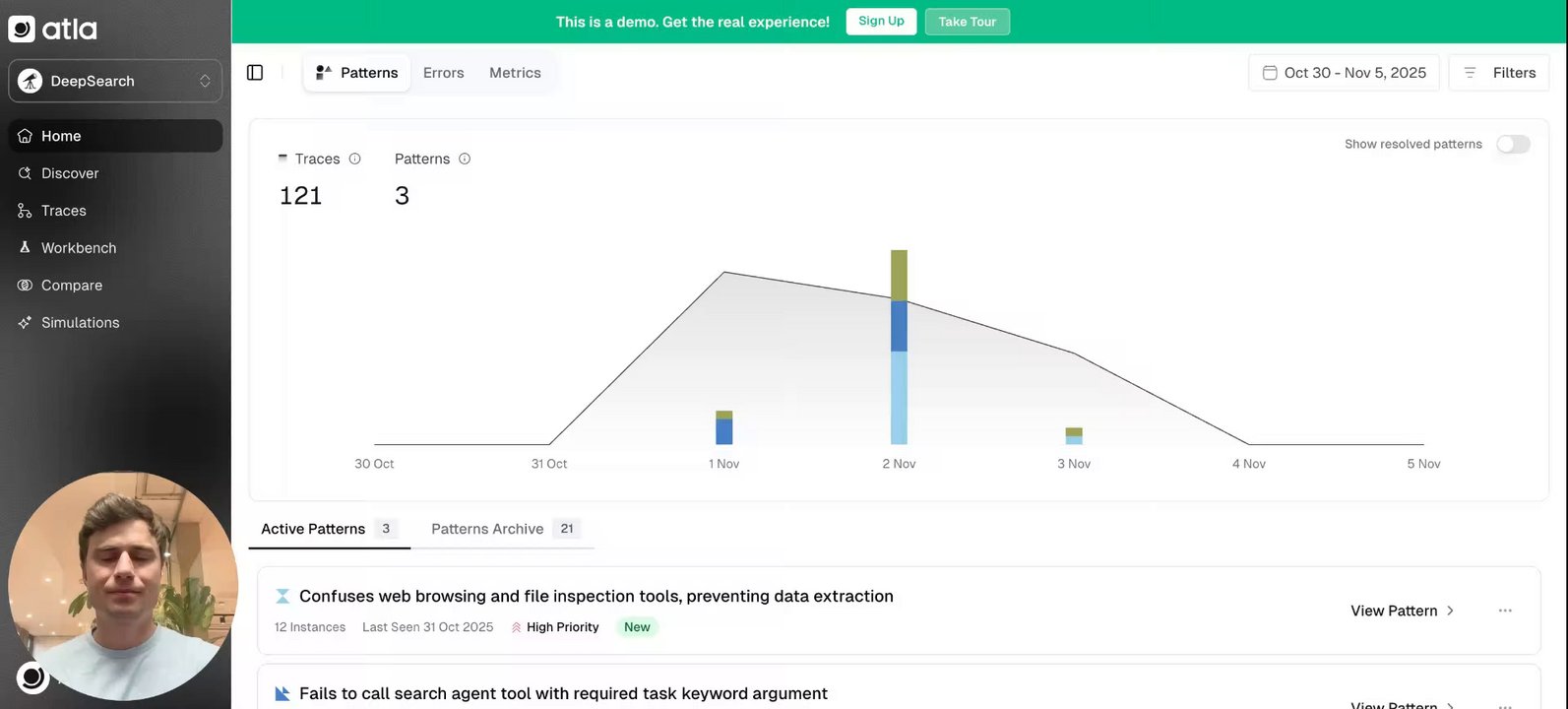Image resolution: width=1568 pixels, height=709 pixels.
Task: Open the DeepSearch project dropdown
Action: coord(115,81)
